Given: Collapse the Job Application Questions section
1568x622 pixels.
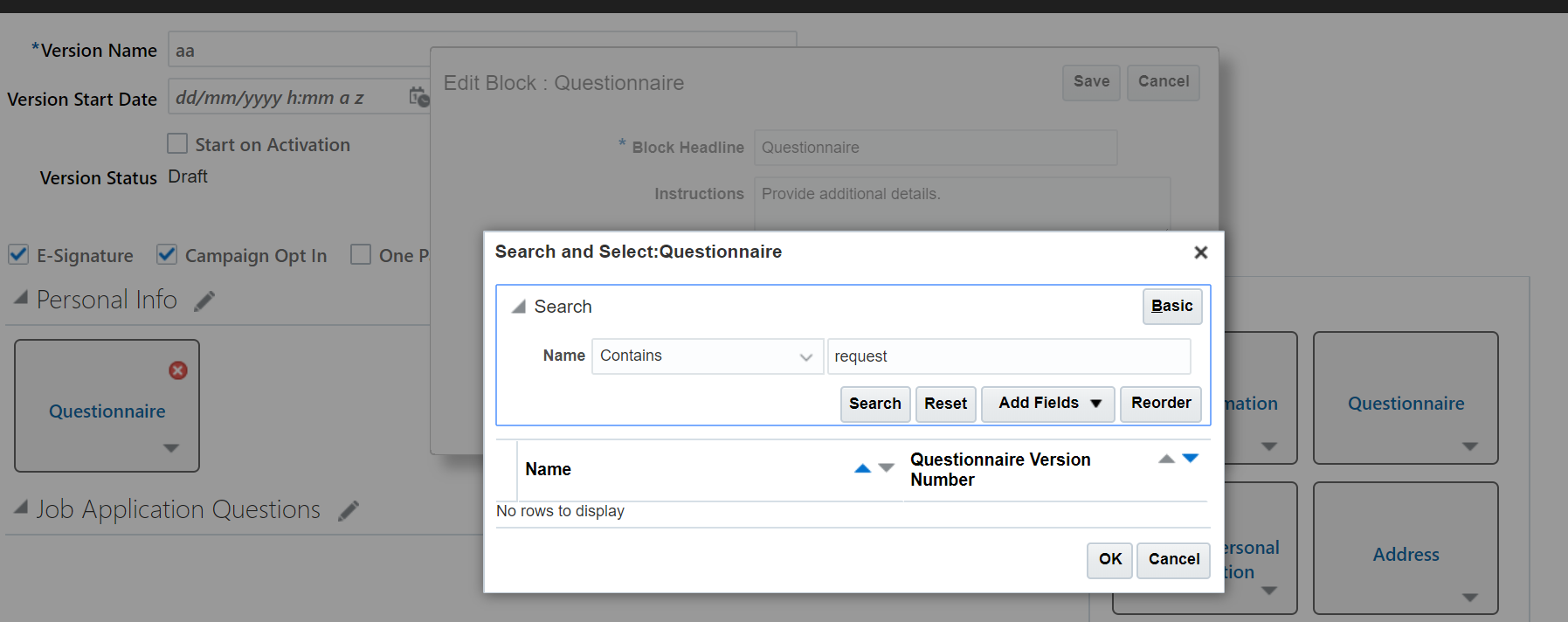Looking at the screenshot, I should pyautogui.click(x=21, y=508).
